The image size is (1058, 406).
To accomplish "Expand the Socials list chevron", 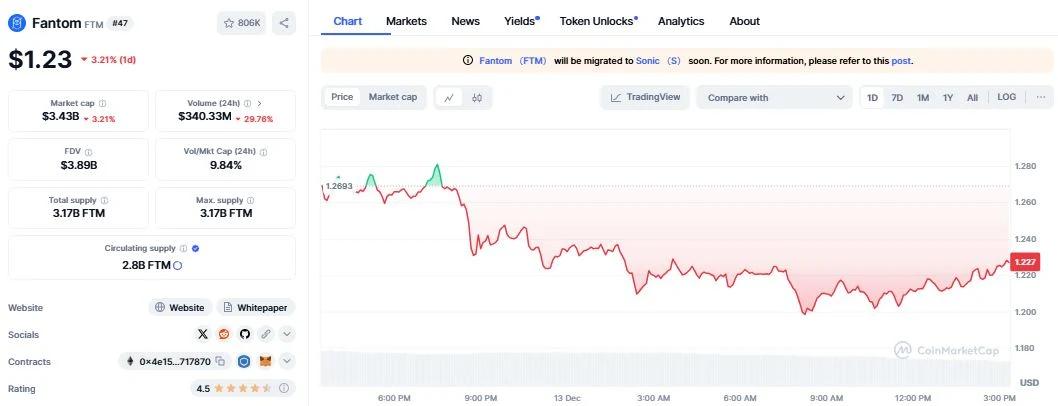I will (x=287, y=334).
